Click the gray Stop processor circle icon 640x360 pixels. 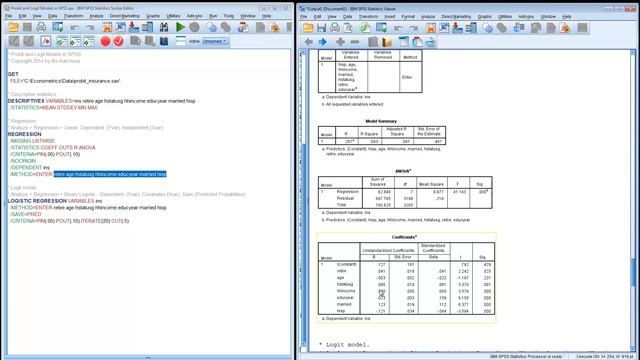coord(194,27)
